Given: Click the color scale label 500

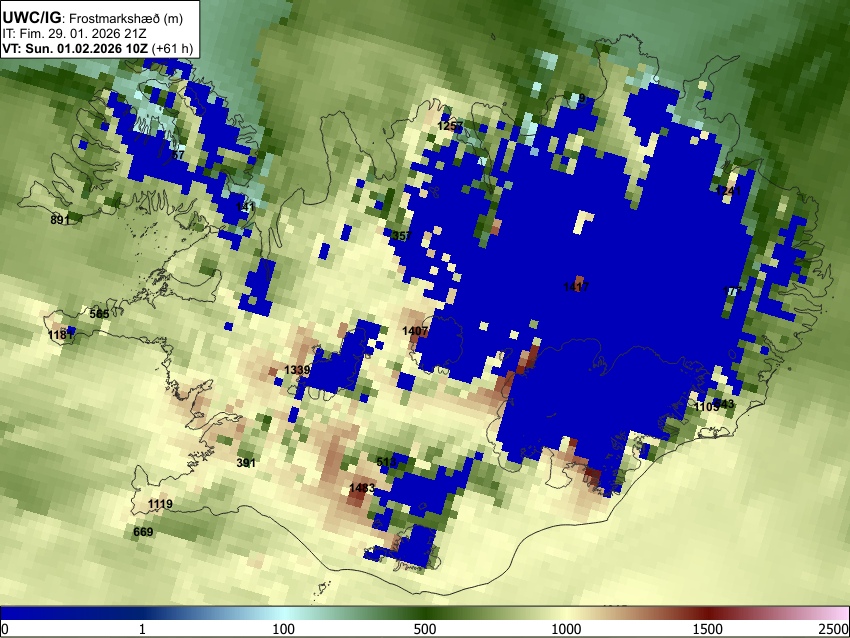Looking at the screenshot, I should (425, 629).
